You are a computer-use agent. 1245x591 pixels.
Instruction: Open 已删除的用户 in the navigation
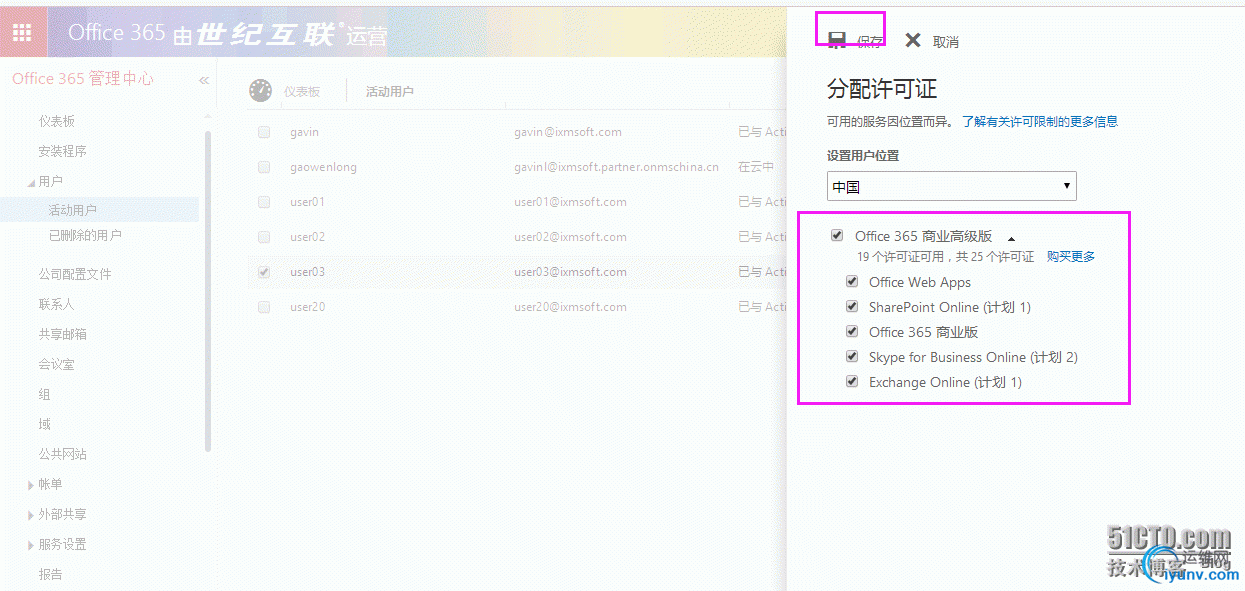pyautogui.click(x=85, y=235)
